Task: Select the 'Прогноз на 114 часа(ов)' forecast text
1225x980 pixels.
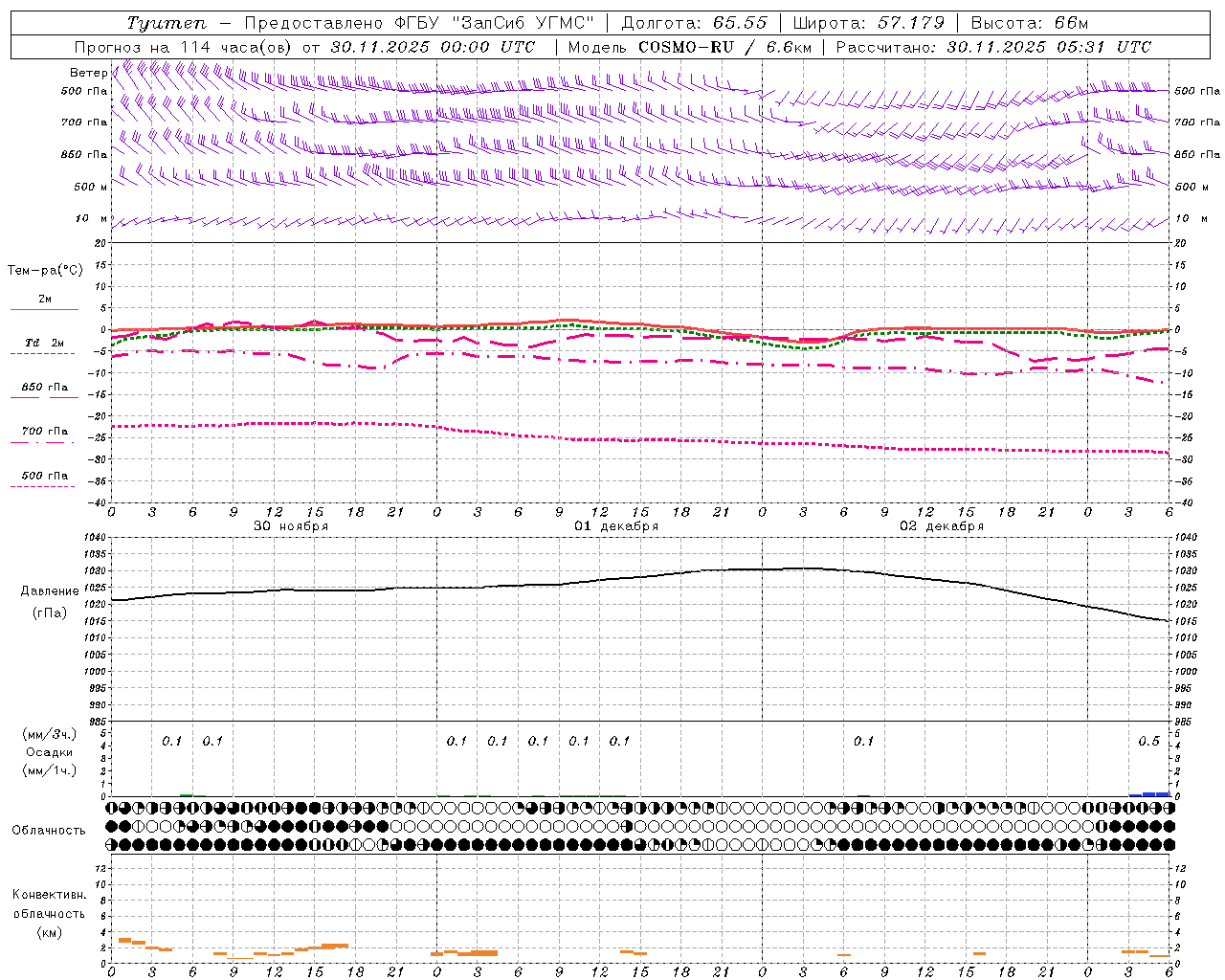Action: (184, 47)
